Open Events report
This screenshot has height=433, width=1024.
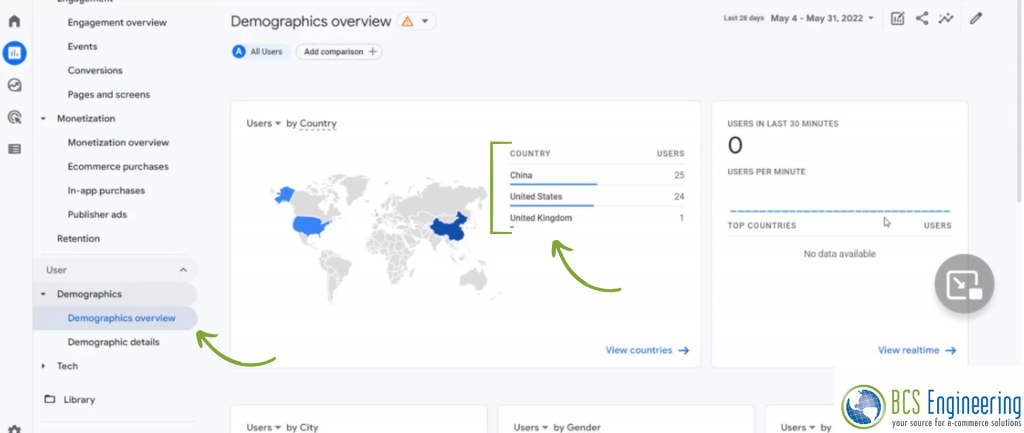click(x=82, y=46)
